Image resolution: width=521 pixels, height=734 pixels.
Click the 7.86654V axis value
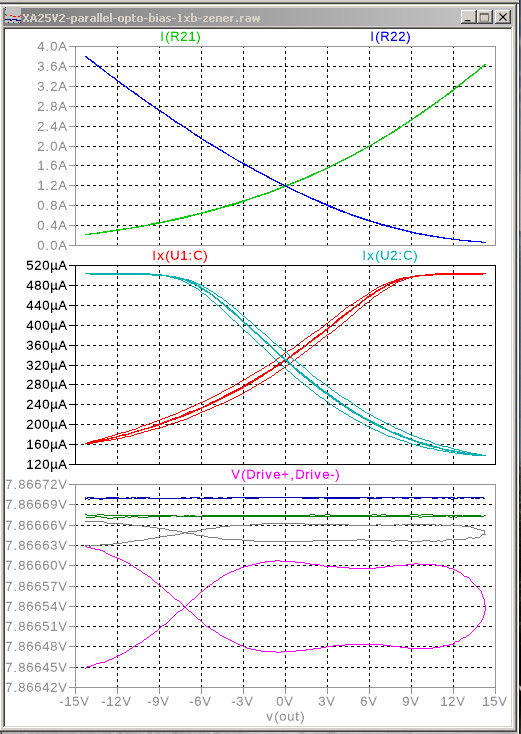37,606
